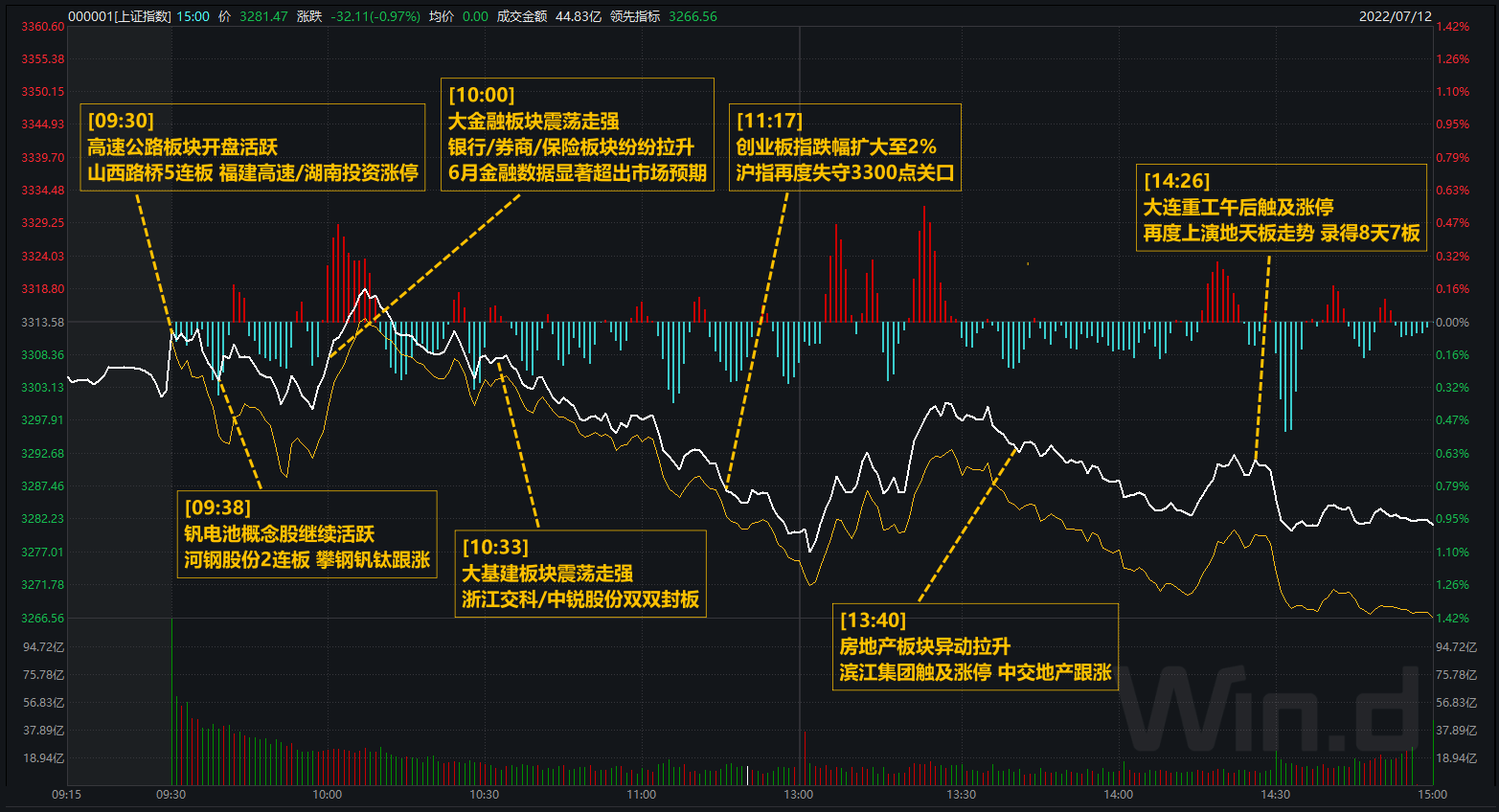Image resolution: width=1499 pixels, height=812 pixels.
Task: Click the 3266.56 bottom price axis label
Action: [43, 619]
